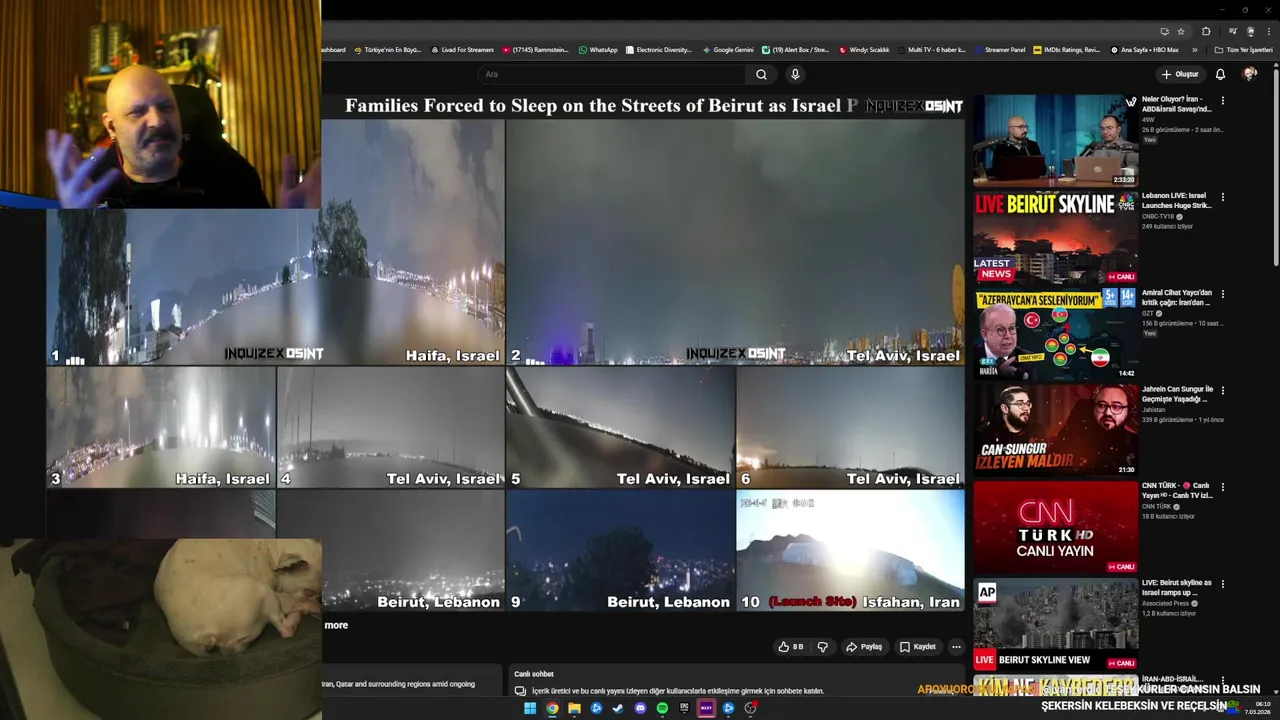Open the NEXT app from the taskbar
The image size is (1280, 720).
coord(706,708)
